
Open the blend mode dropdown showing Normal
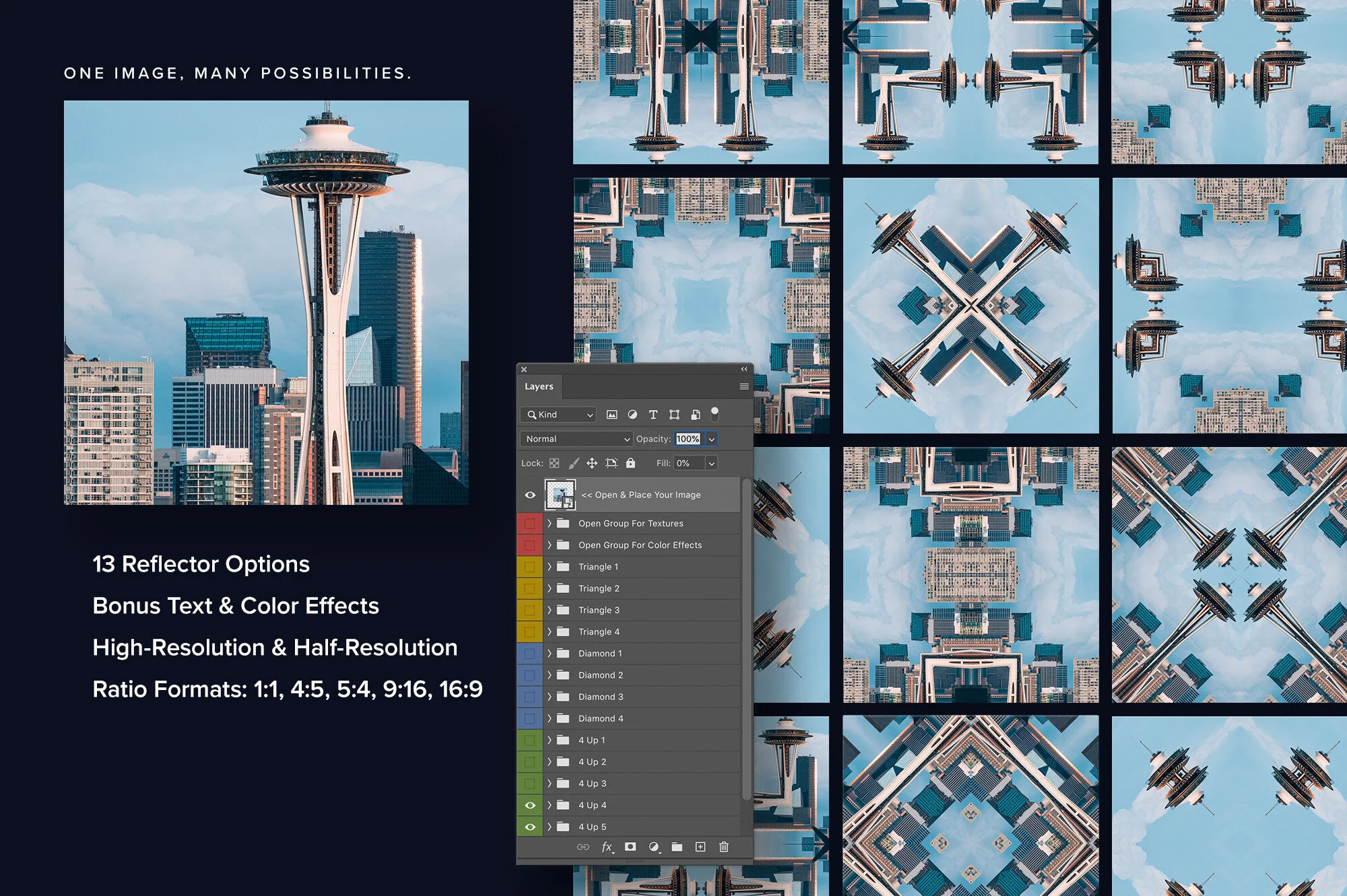coord(576,439)
